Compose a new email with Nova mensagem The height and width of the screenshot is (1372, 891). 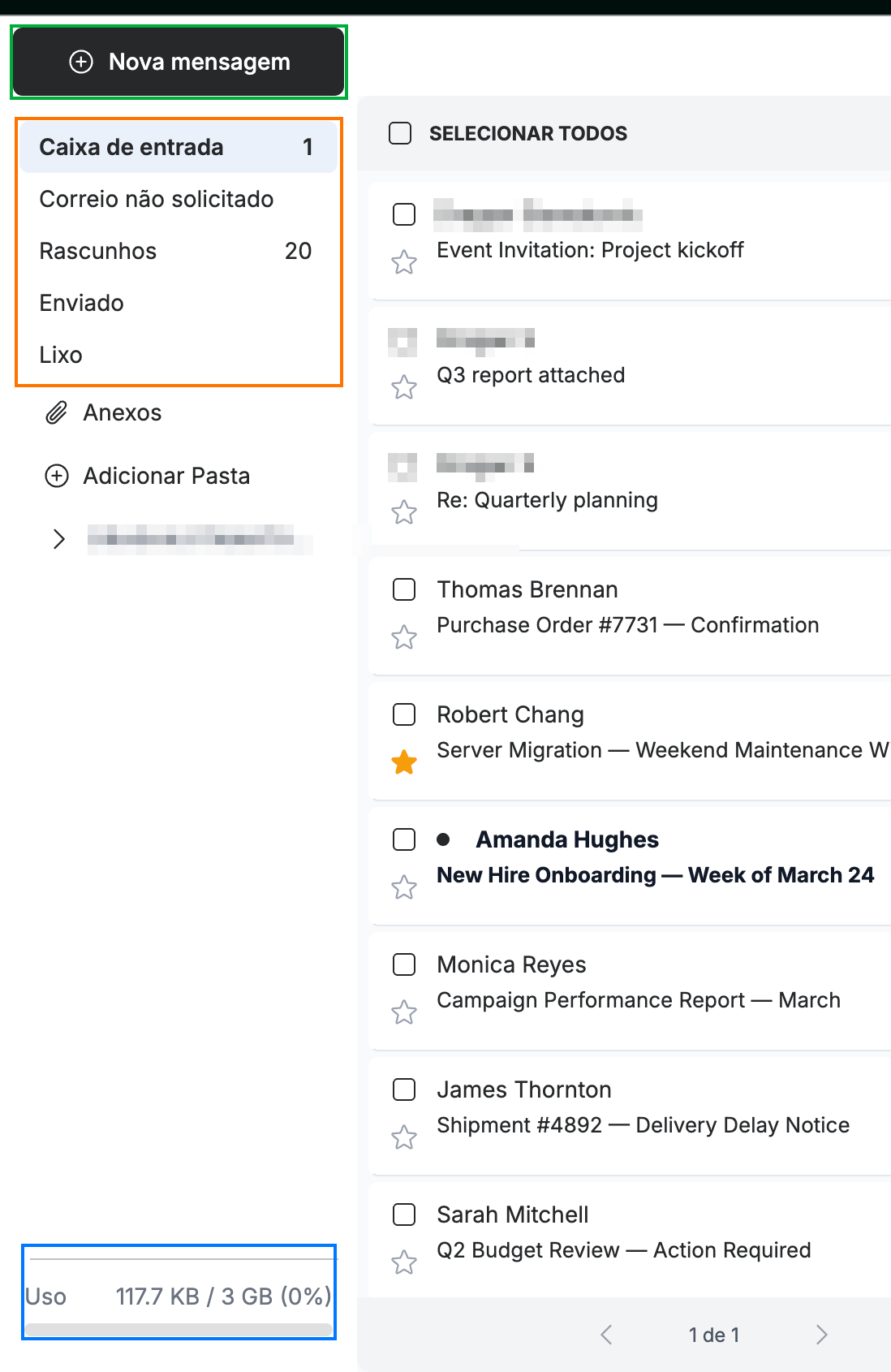[x=179, y=63]
